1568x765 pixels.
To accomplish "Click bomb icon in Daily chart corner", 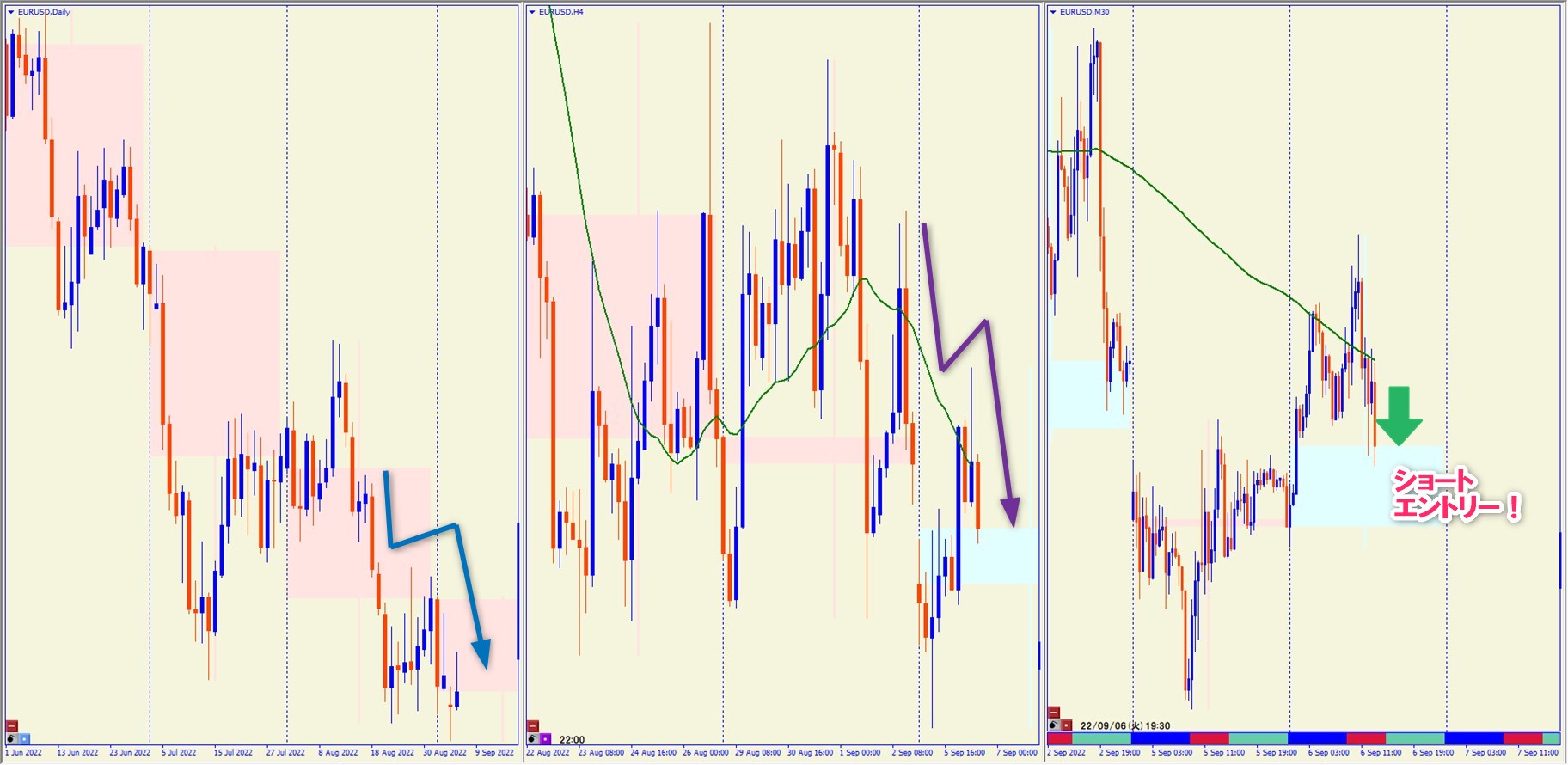I will 12,738.
